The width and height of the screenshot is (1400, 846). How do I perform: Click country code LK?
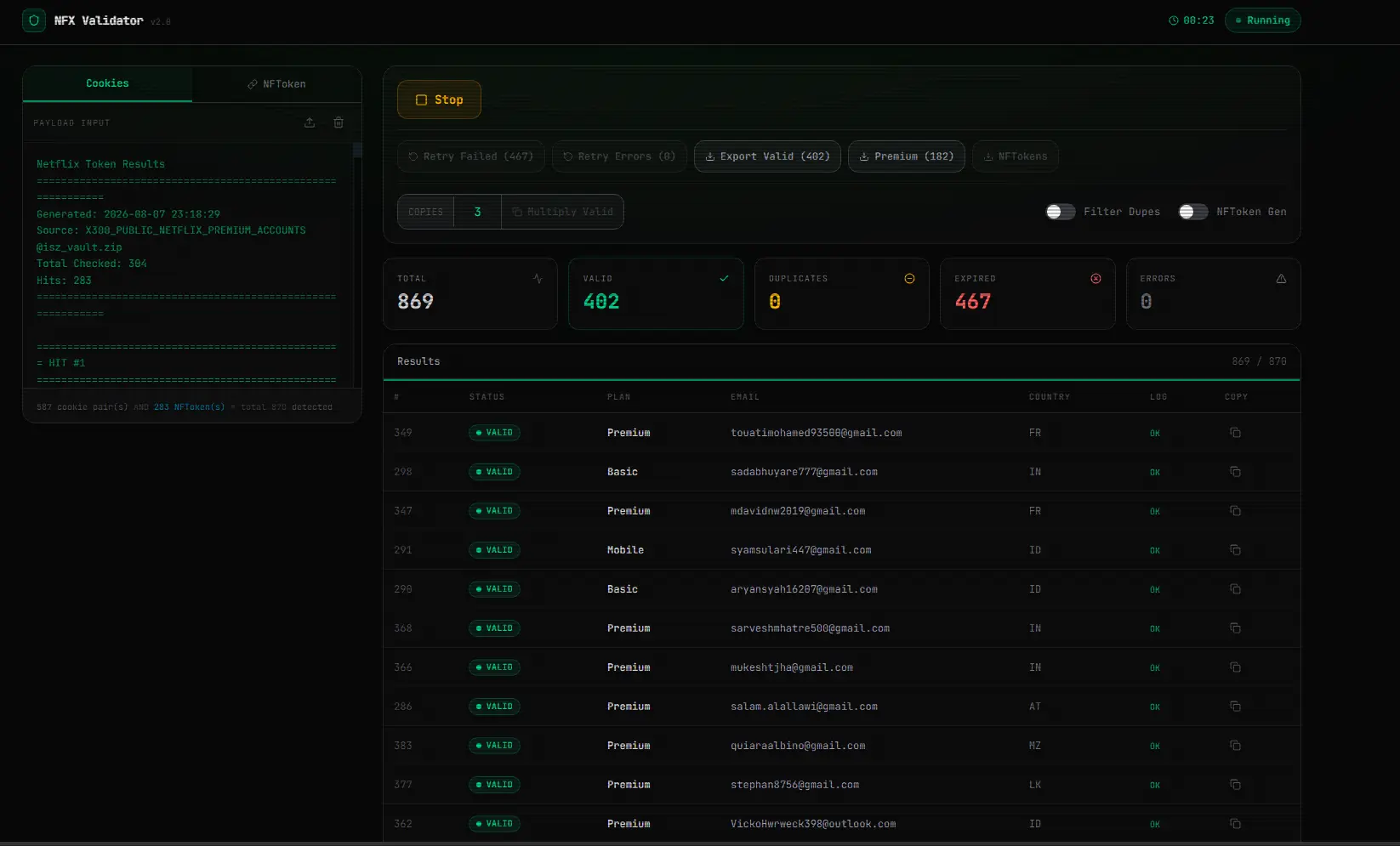(x=1035, y=785)
